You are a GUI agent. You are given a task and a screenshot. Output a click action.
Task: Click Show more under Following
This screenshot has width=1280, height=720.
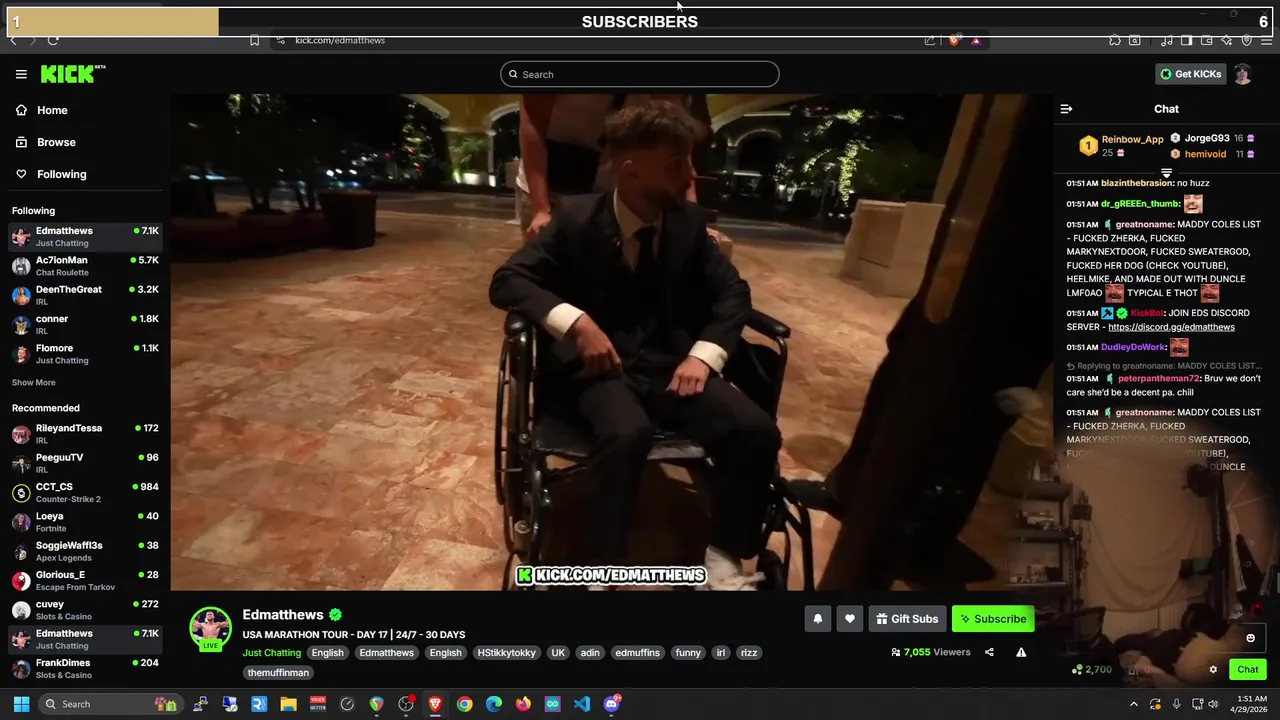(x=34, y=382)
